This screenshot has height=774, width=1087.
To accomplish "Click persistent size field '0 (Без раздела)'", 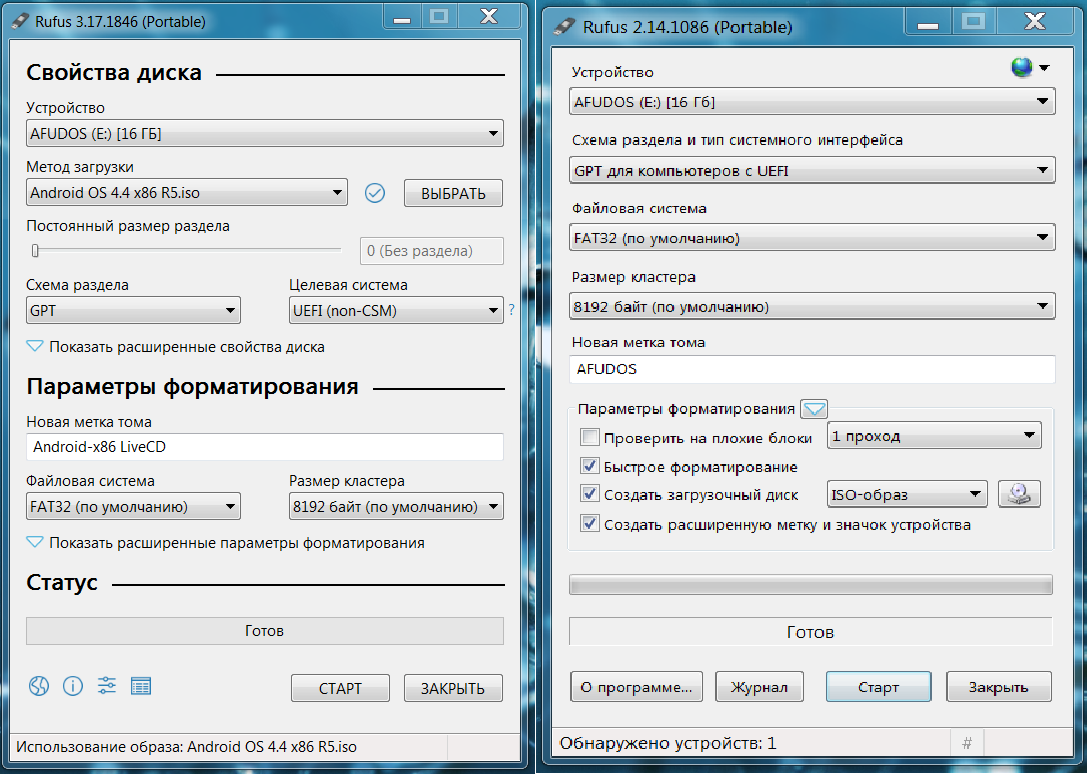I will (x=432, y=251).
